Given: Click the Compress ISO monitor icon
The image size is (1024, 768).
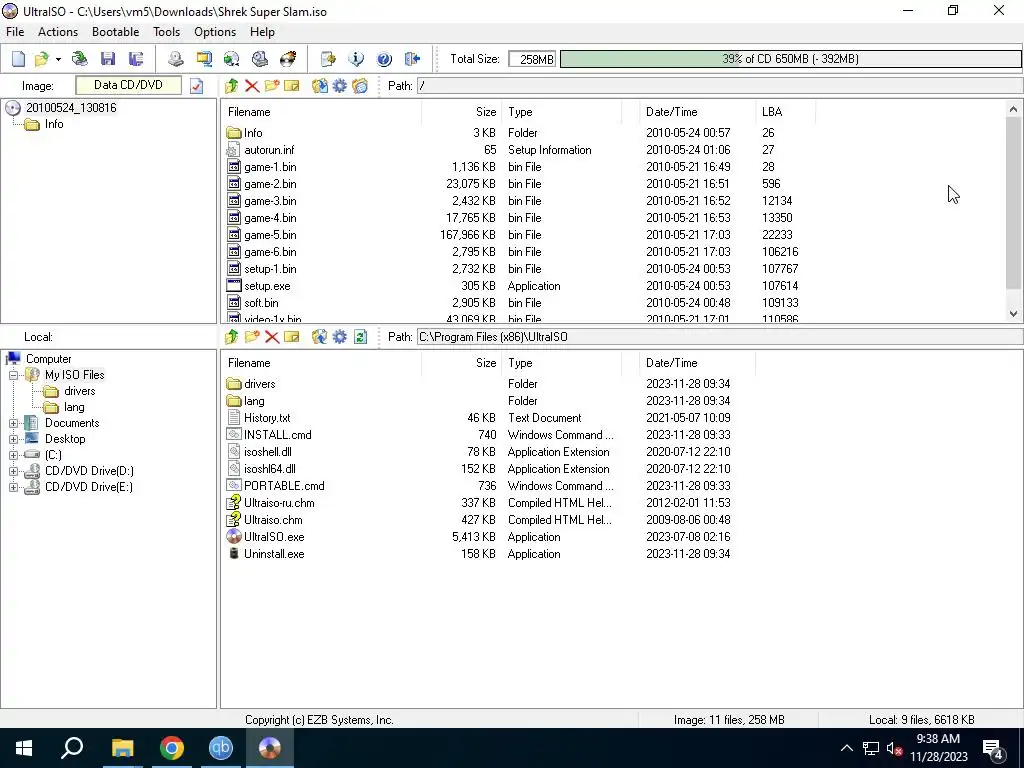Looking at the screenshot, I should click(204, 59).
